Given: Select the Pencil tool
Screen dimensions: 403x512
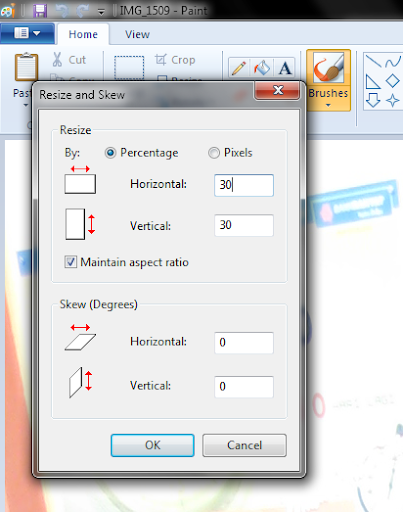Looking at the screenshot, I should tap(238, 68).
